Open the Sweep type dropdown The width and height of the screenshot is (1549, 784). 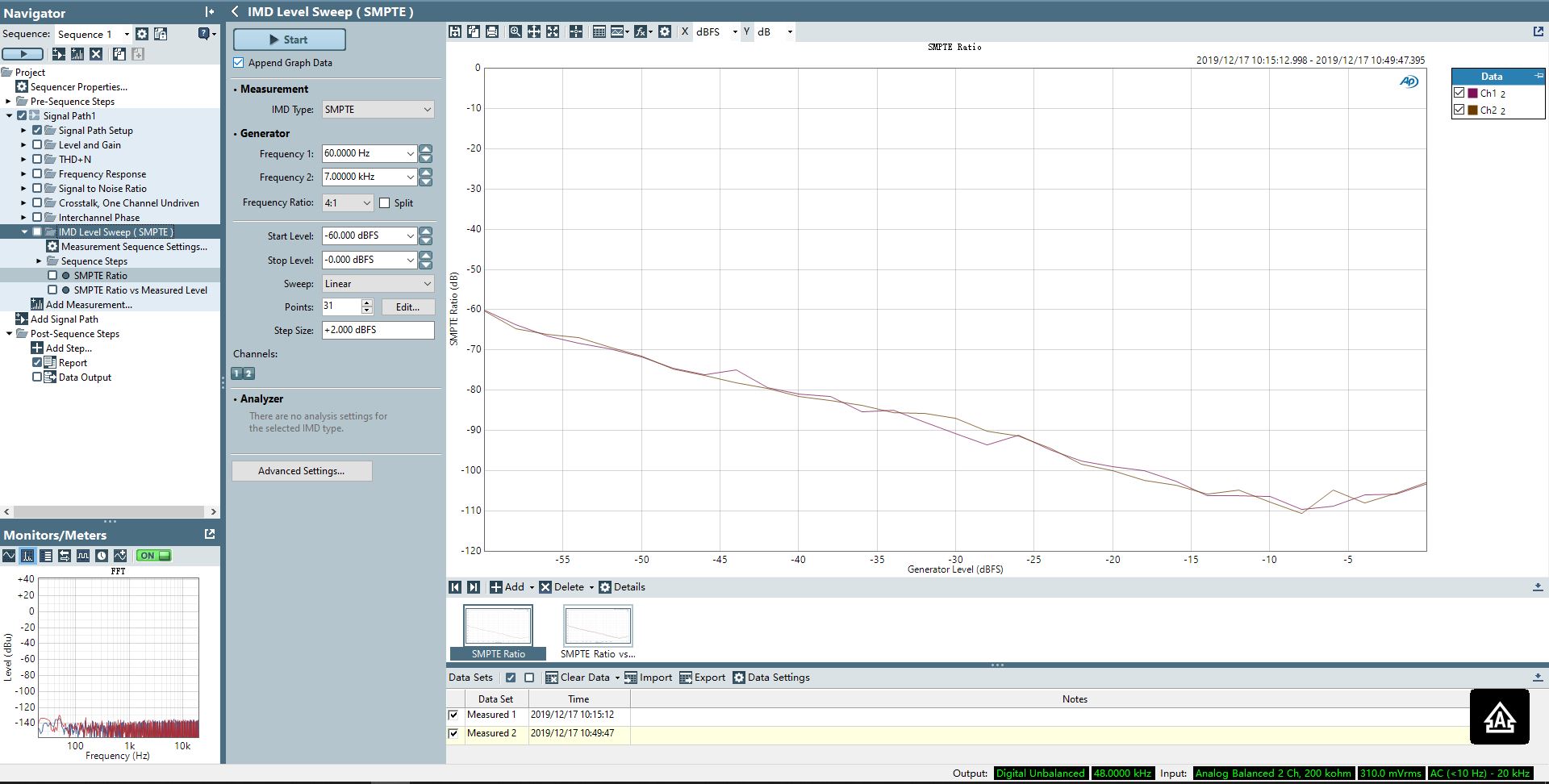coord(378,284)
